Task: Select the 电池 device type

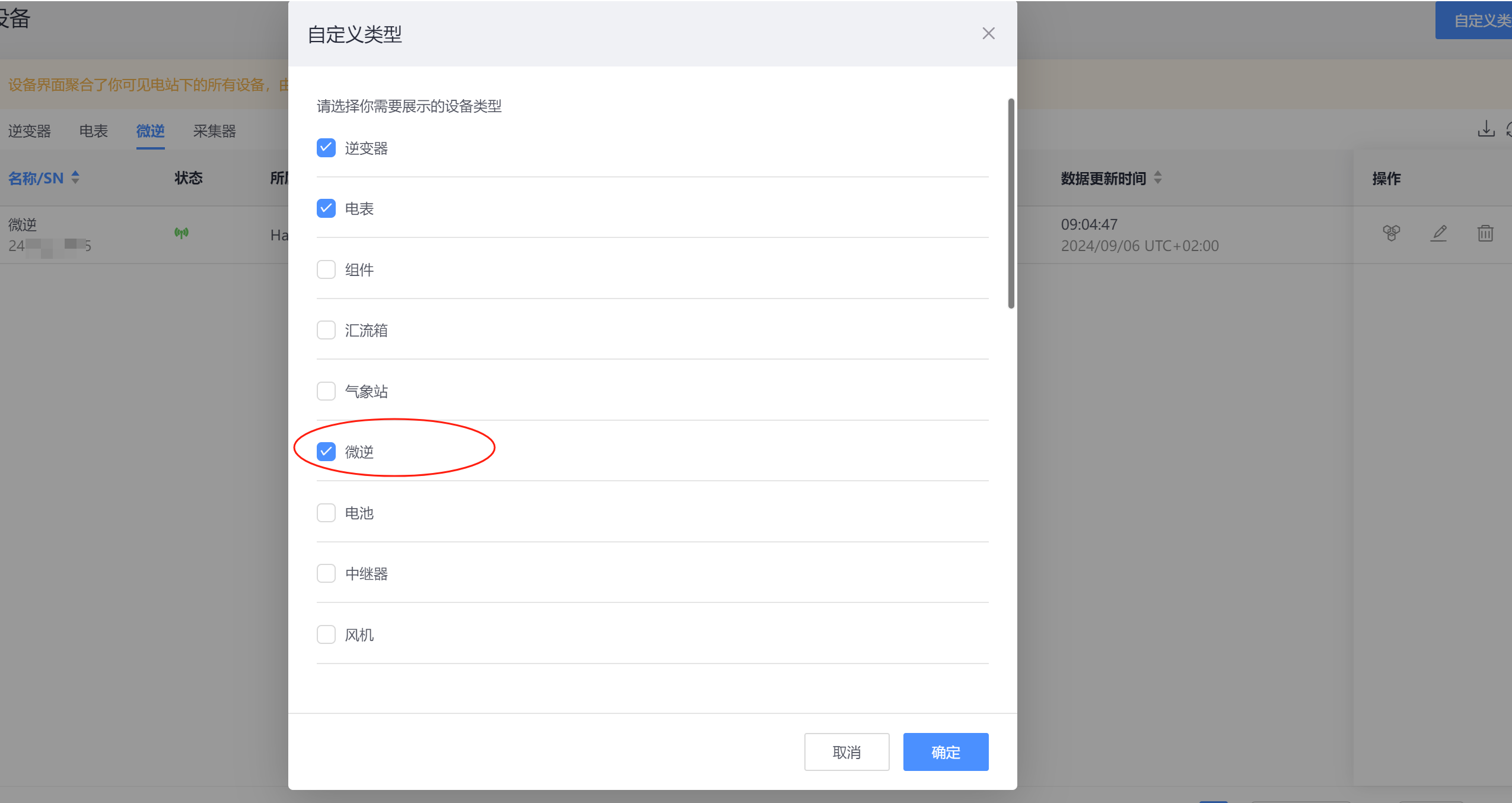Action: 326,513
